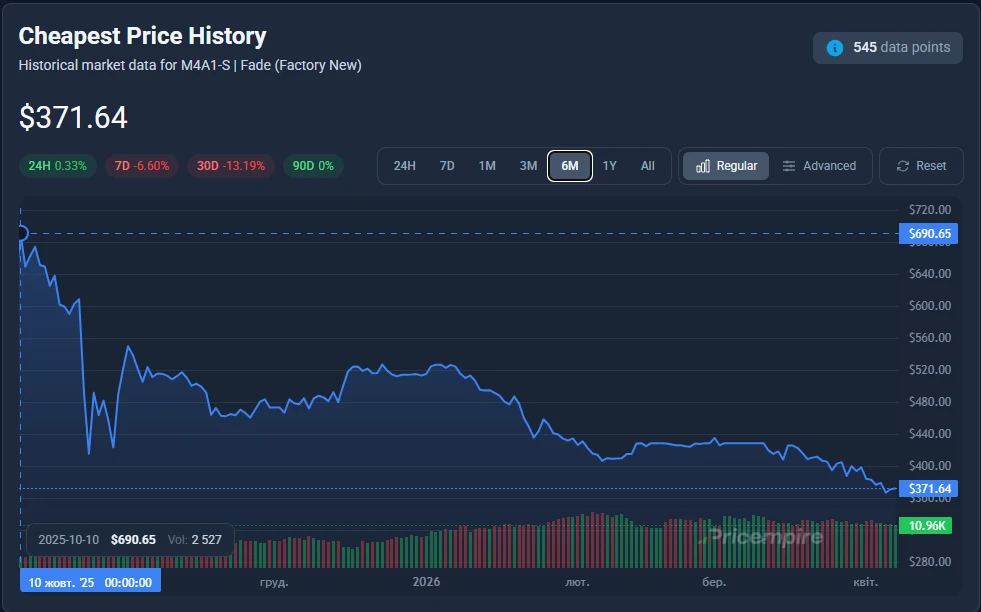Viewport: 981px width, 612px height.
Task: Click the 30D -13.19% change badge
Action: pyautogui.click(x=231, y=166)
